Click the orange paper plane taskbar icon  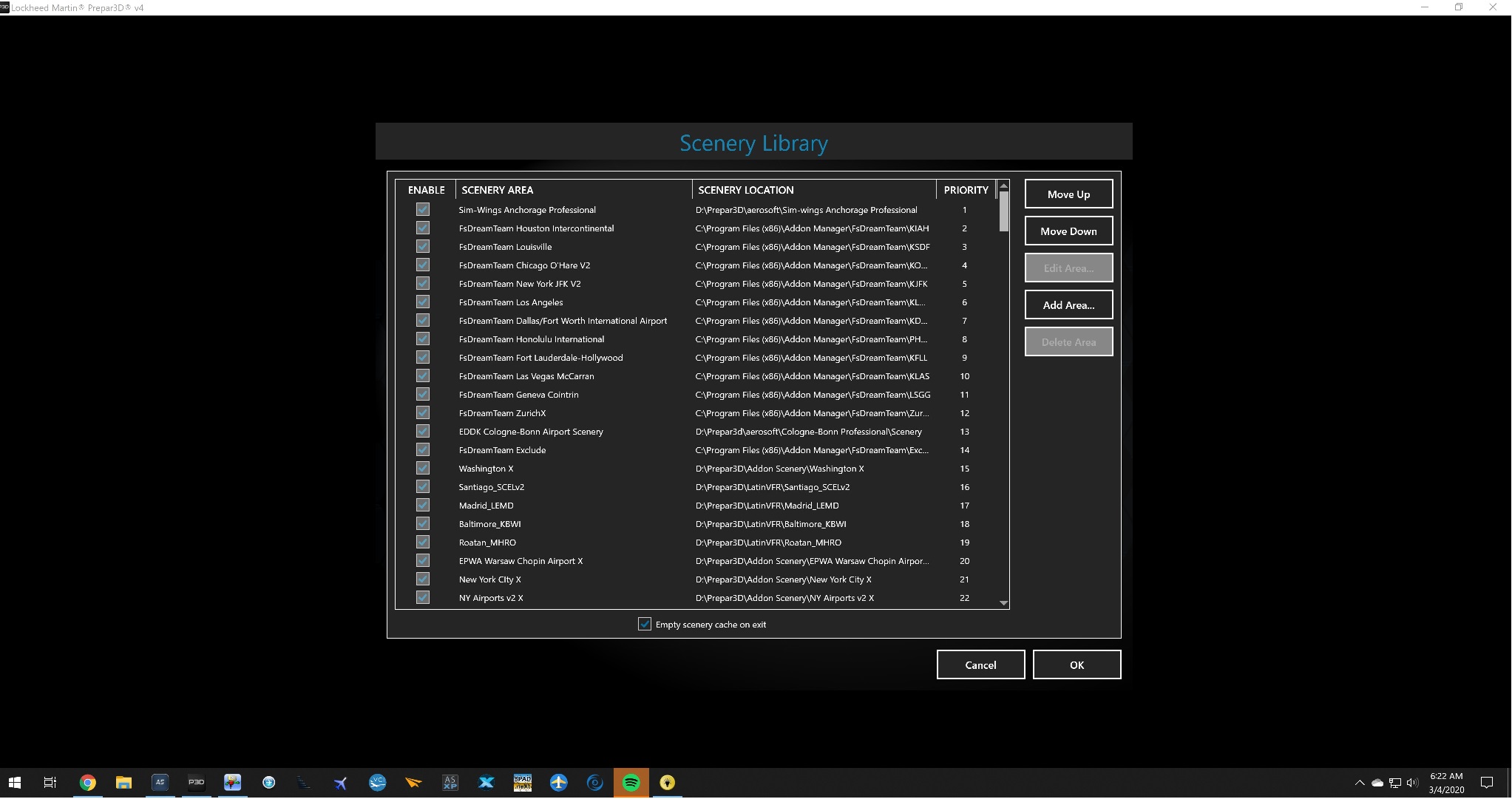(414, 783)
